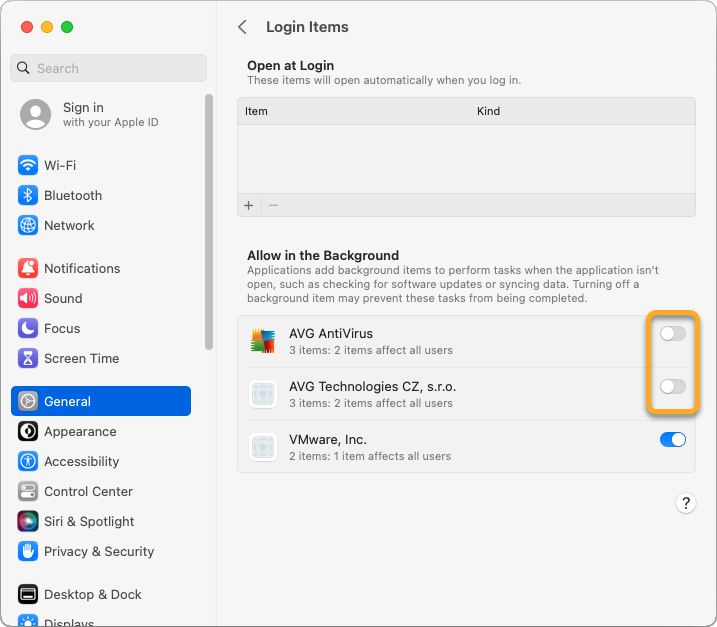
Task: Enable AVG AntiVirus background toggle
Action: [672, 333]
